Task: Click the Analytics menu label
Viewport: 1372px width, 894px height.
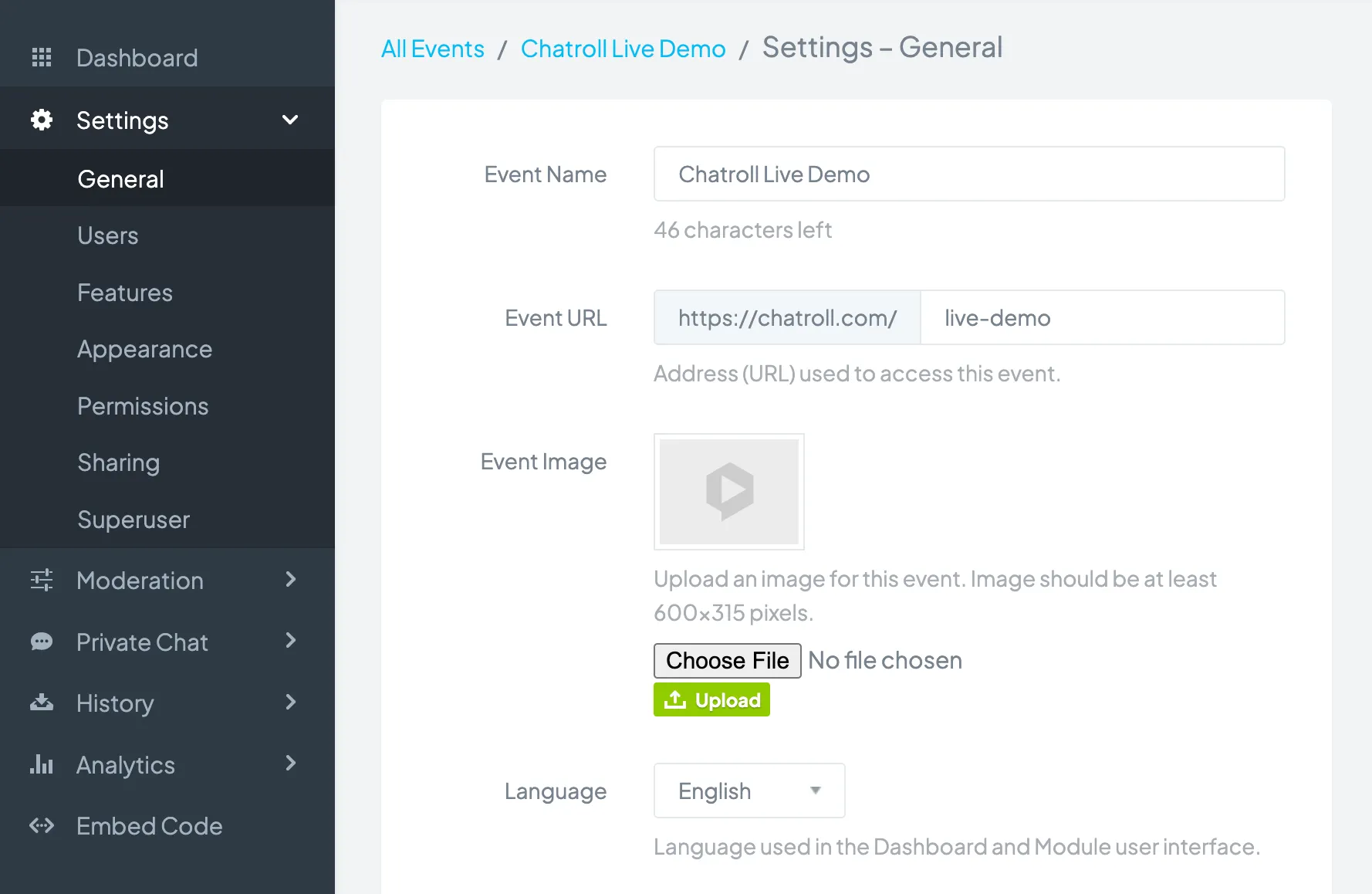Action: (x=126, y=765)
